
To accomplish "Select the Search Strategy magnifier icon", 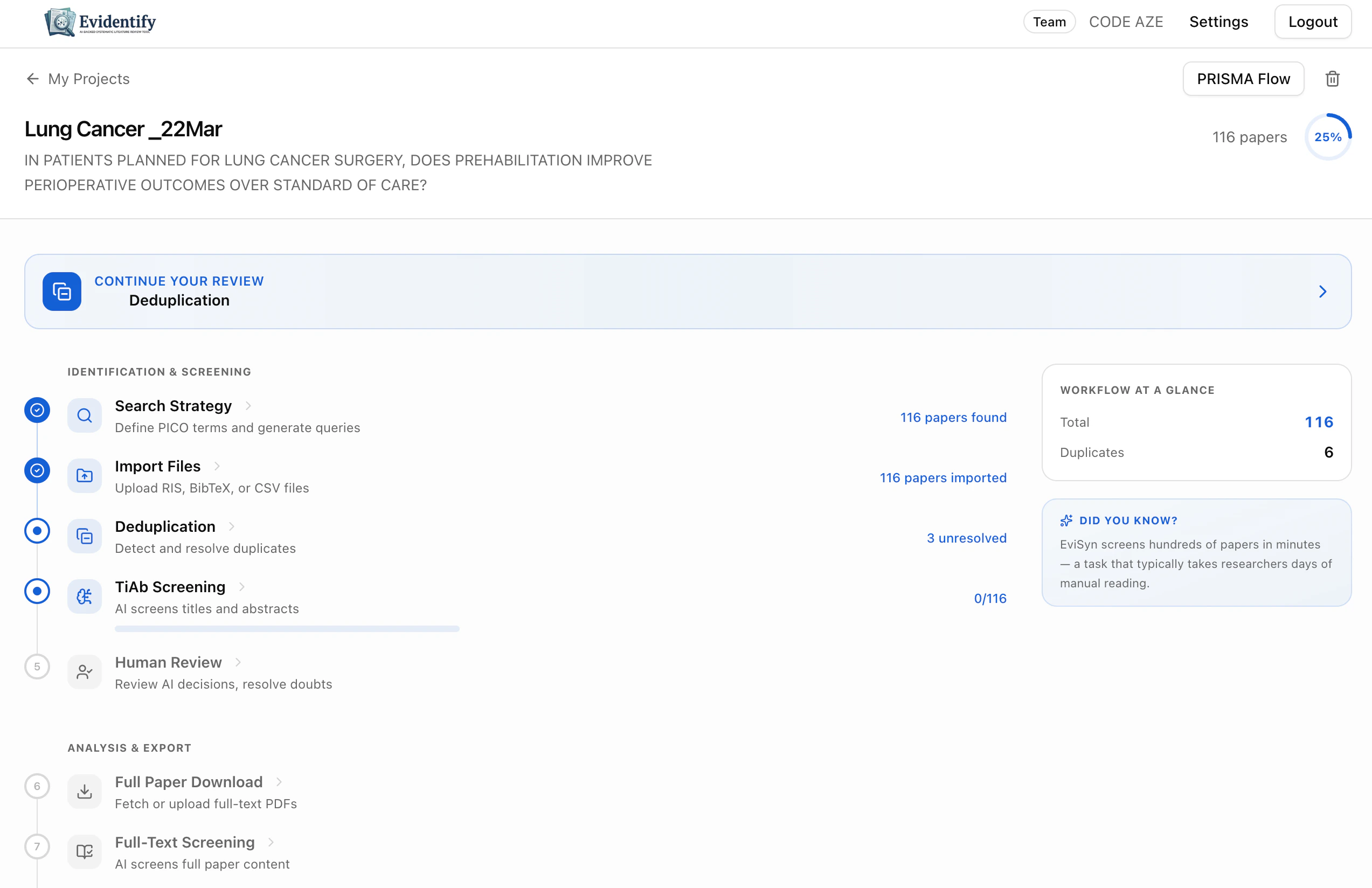I will (84, 415).
